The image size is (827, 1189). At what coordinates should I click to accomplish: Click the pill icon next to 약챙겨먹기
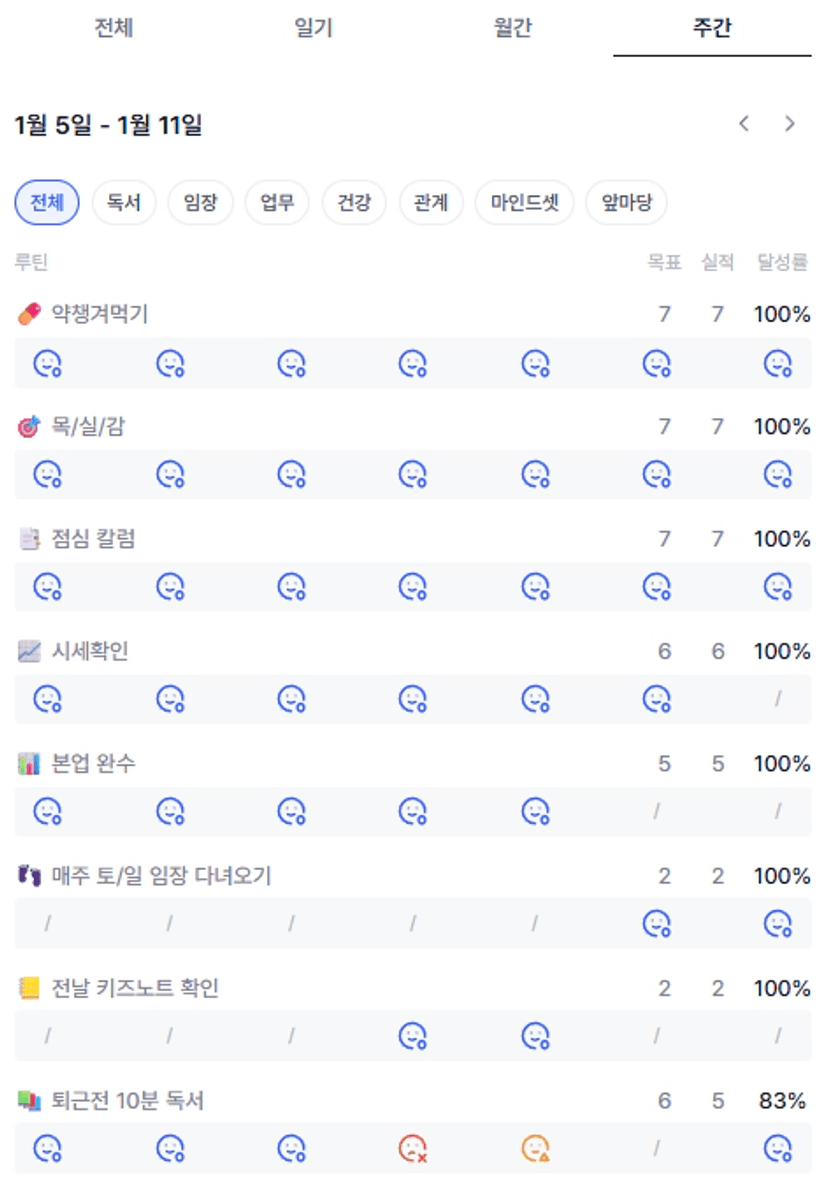click(x=29, y=315)
